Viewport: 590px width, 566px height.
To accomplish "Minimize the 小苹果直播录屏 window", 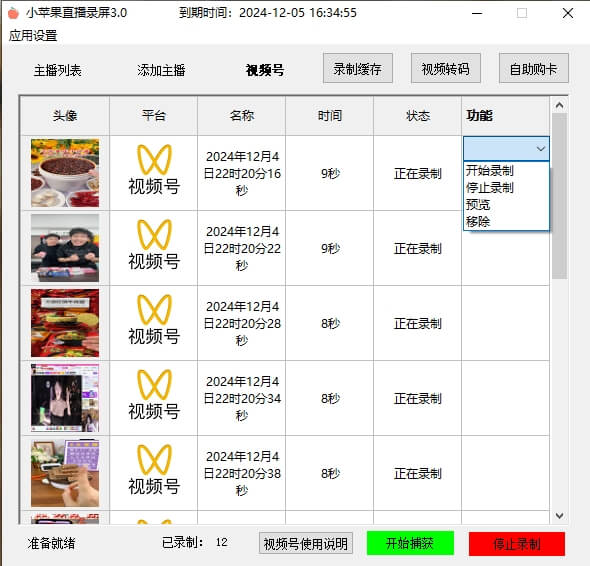I will (477, 13).
